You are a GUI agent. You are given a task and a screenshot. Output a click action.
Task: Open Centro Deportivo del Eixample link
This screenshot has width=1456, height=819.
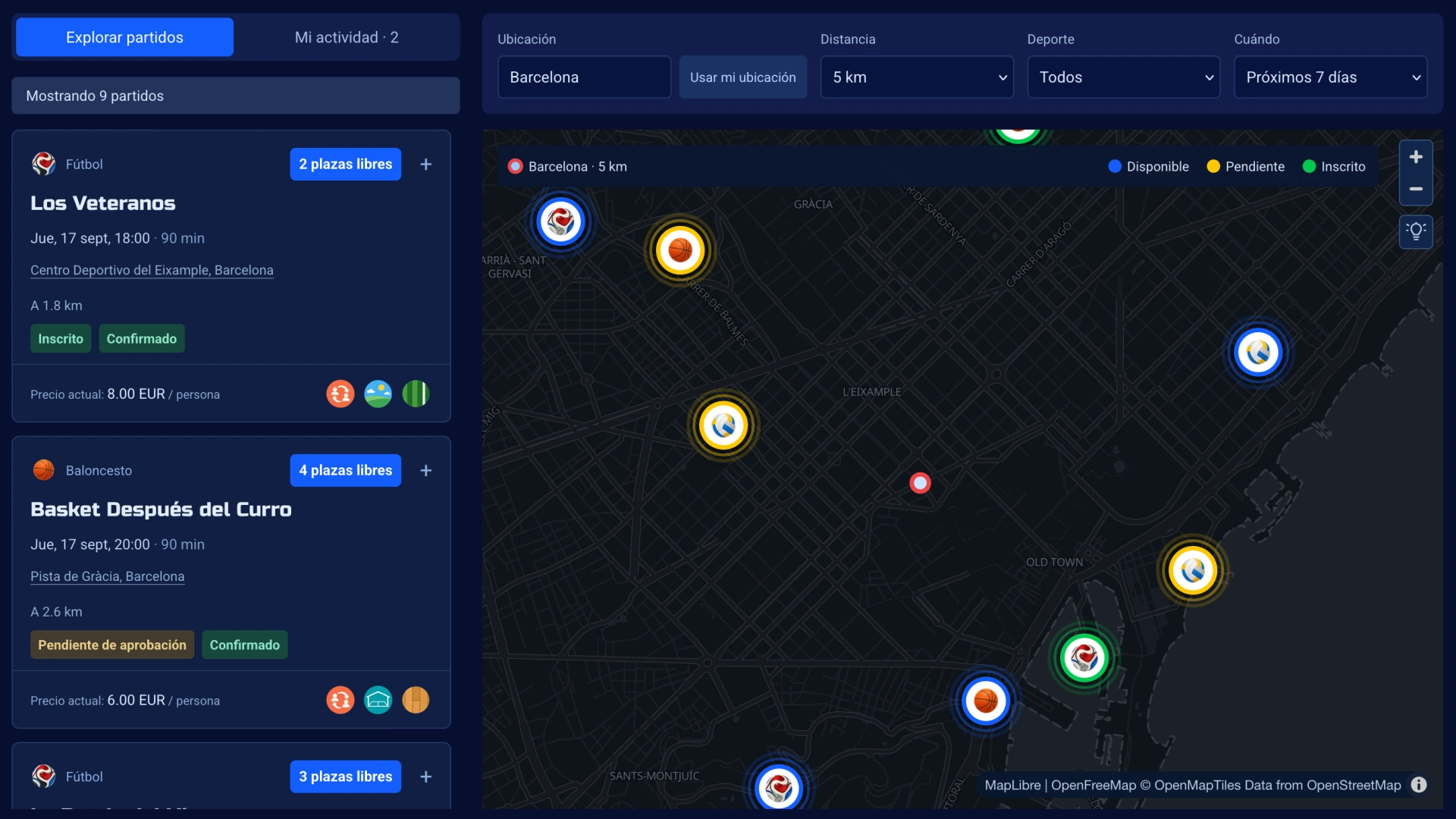pyautogui.click(x=152, y=270)
